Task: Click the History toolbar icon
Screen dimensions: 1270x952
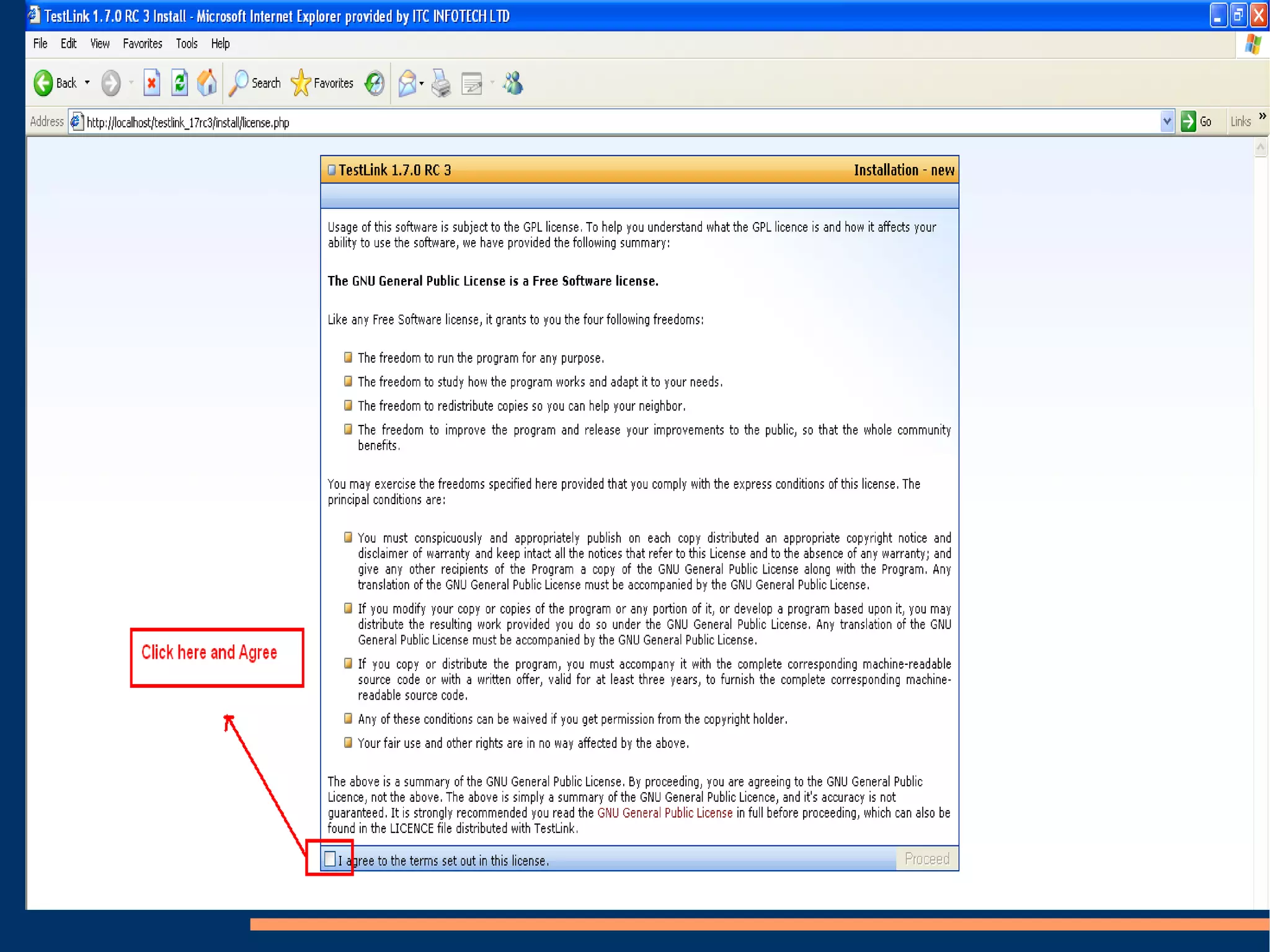Action: [375, 83]
